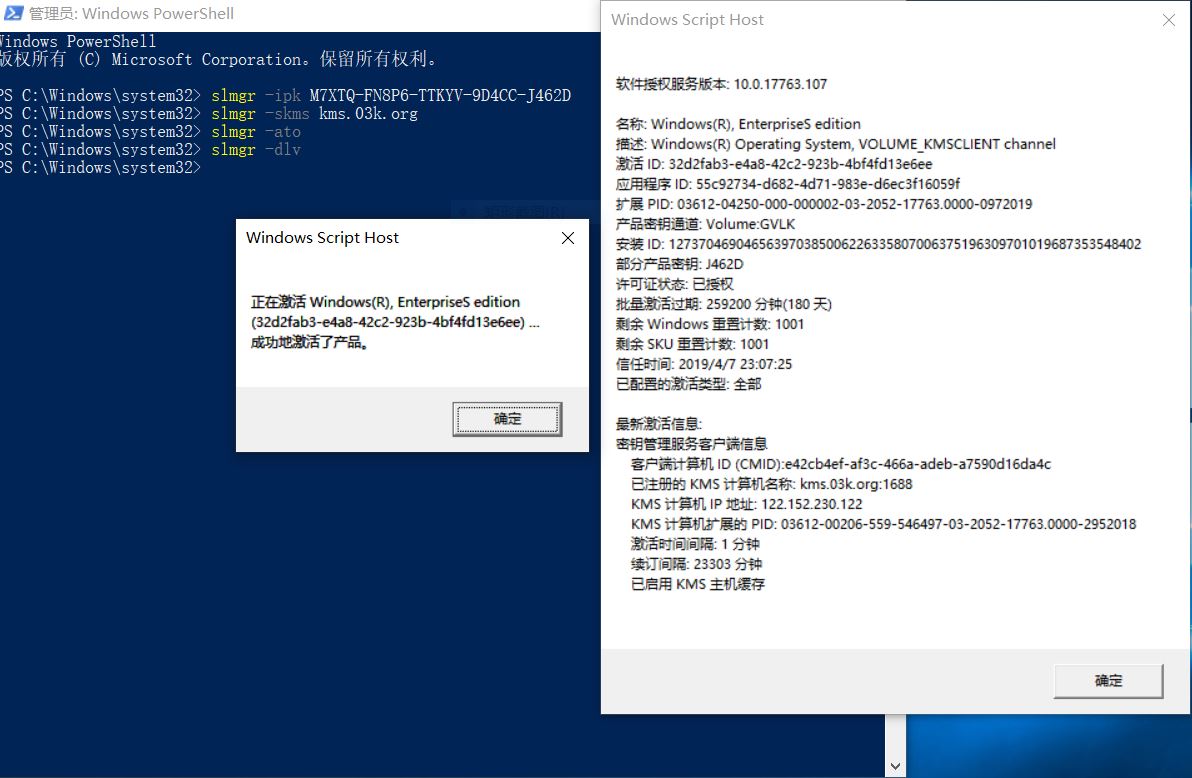Confirm the successful activation dialog with 确定

[x=507, y=419]
